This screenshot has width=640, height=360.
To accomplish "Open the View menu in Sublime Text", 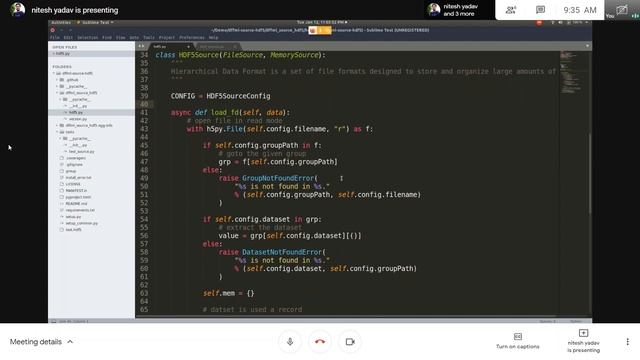I will (121, 38).
